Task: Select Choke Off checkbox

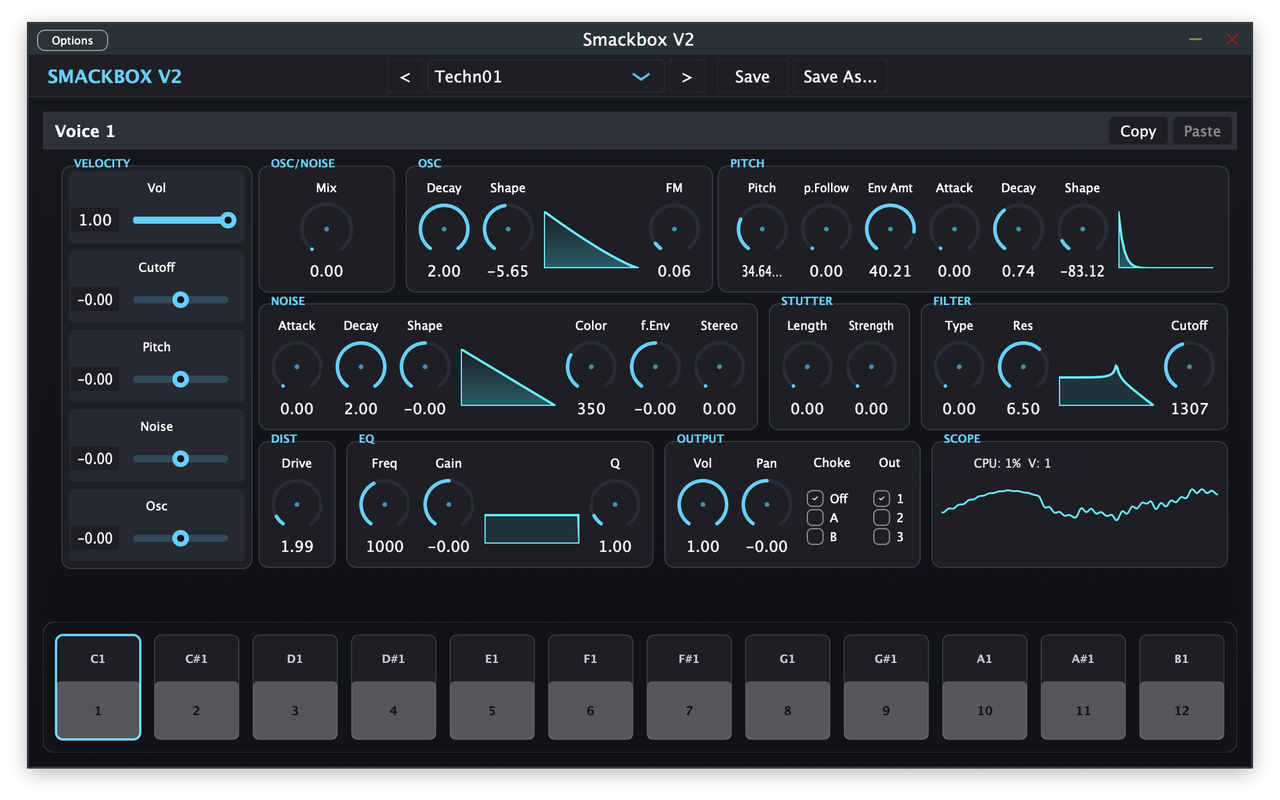Action: pos(815,498)
